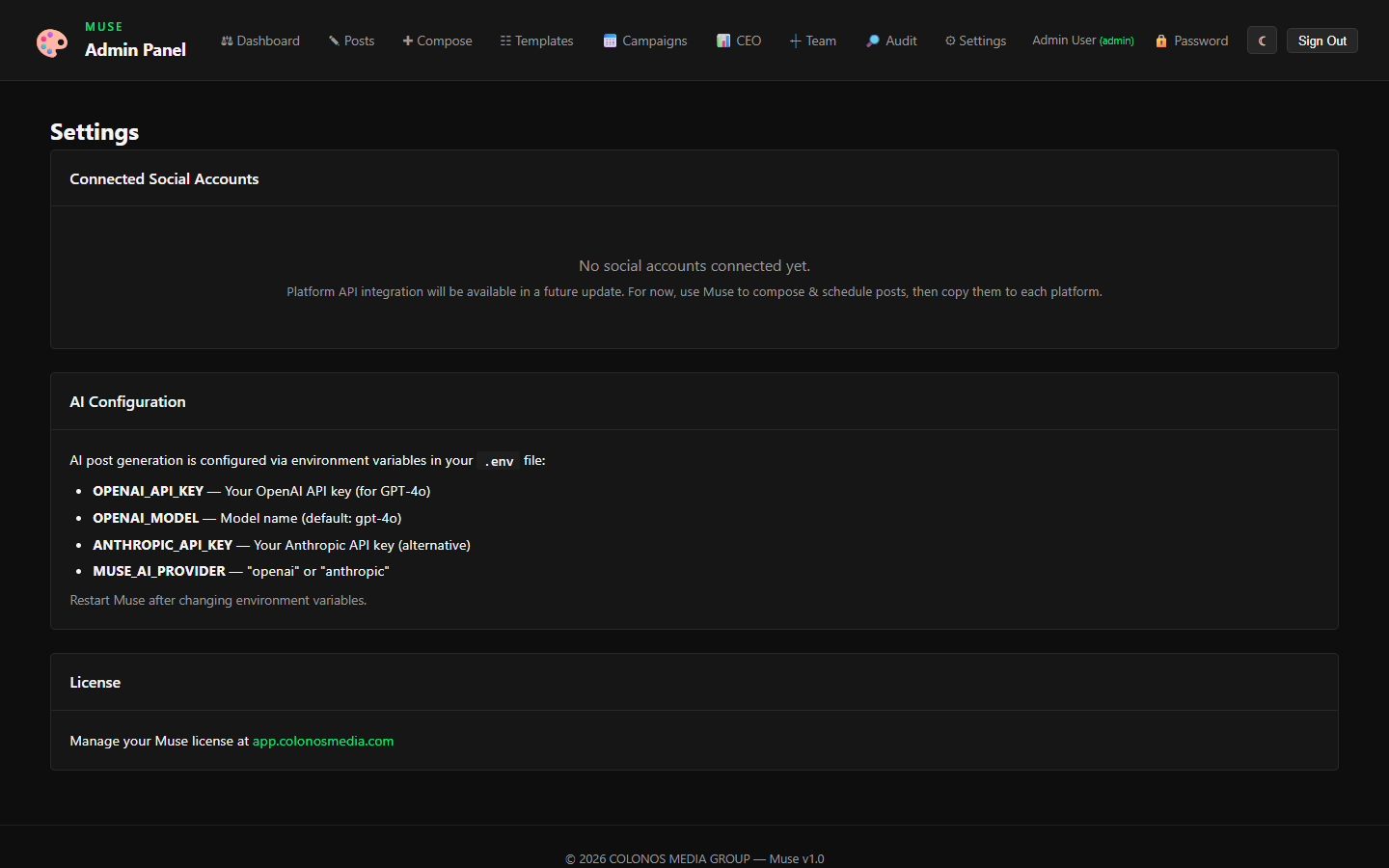Image resolution: width=1389 pixels, height=868 pixels.
Task: Click the Password lock icon
Action: coord(1161,41)
